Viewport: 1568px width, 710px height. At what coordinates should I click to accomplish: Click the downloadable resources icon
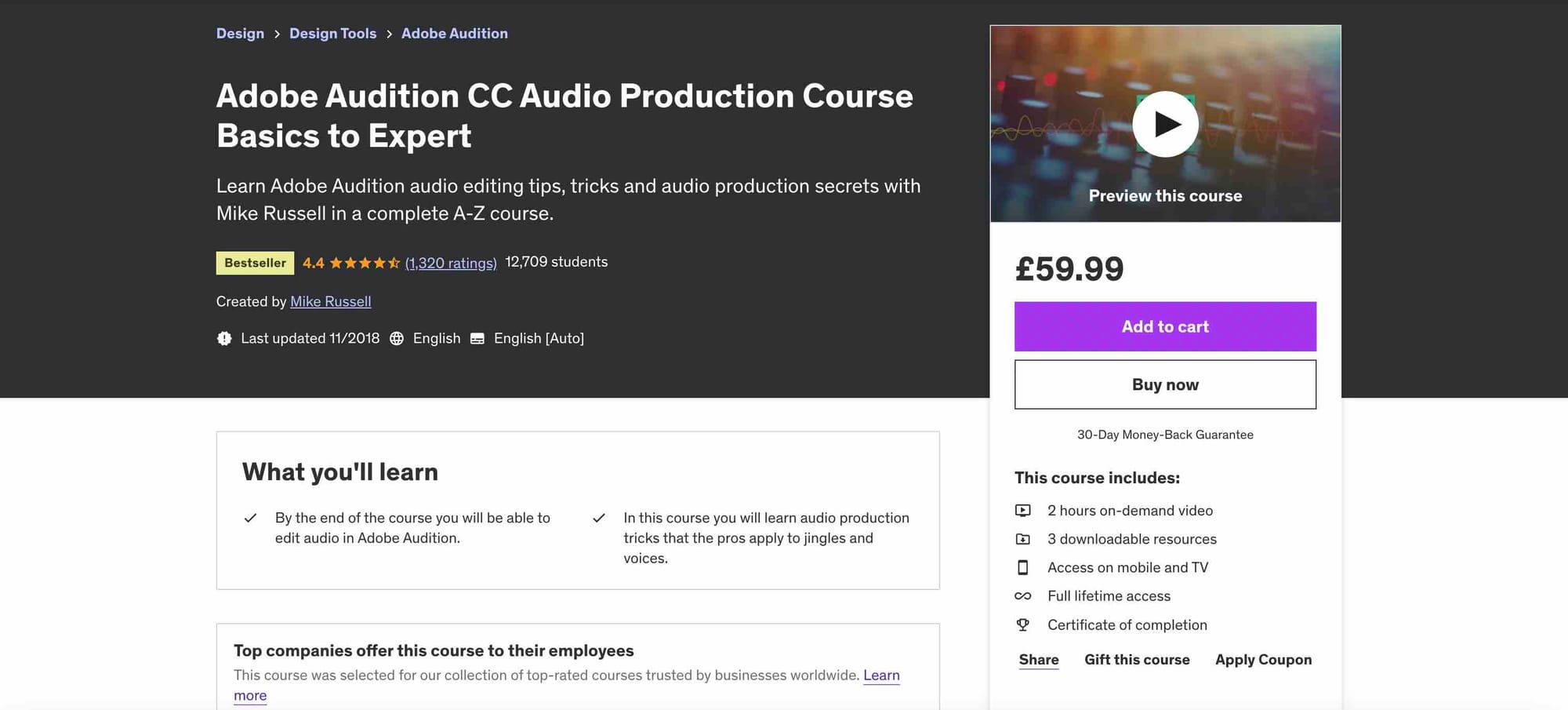tap(1023, 539)
